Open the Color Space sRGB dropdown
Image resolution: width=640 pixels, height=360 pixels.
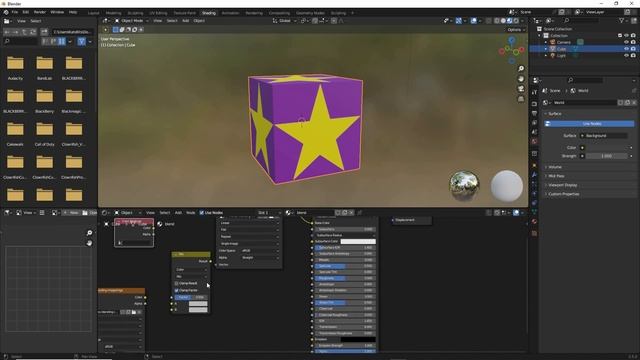pyautogui.click(x=260, y=251)
